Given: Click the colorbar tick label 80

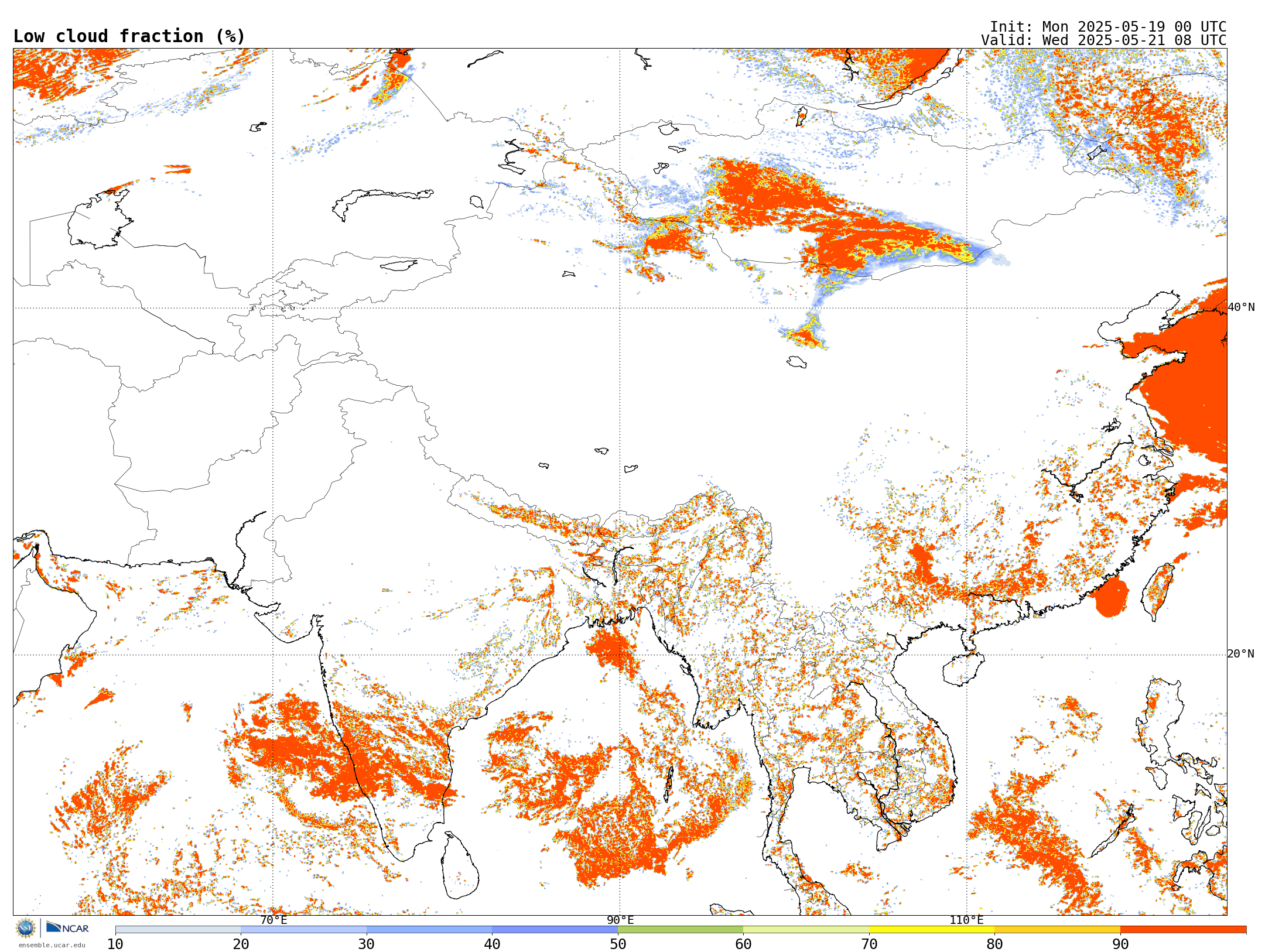Looking at the screenshot, I should (x=995, y=944).
